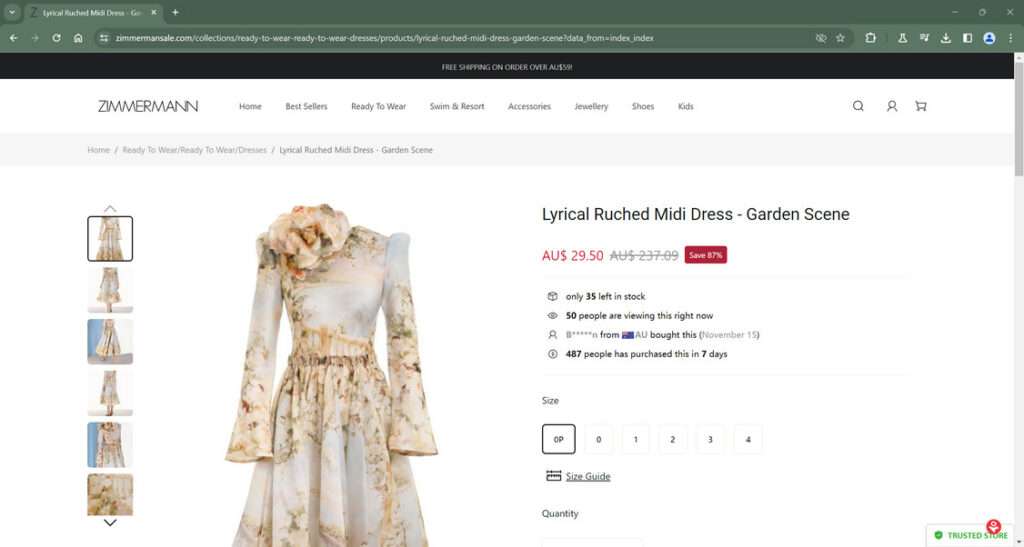Click the AU$ 29.50 sale price

pos(572,256)
